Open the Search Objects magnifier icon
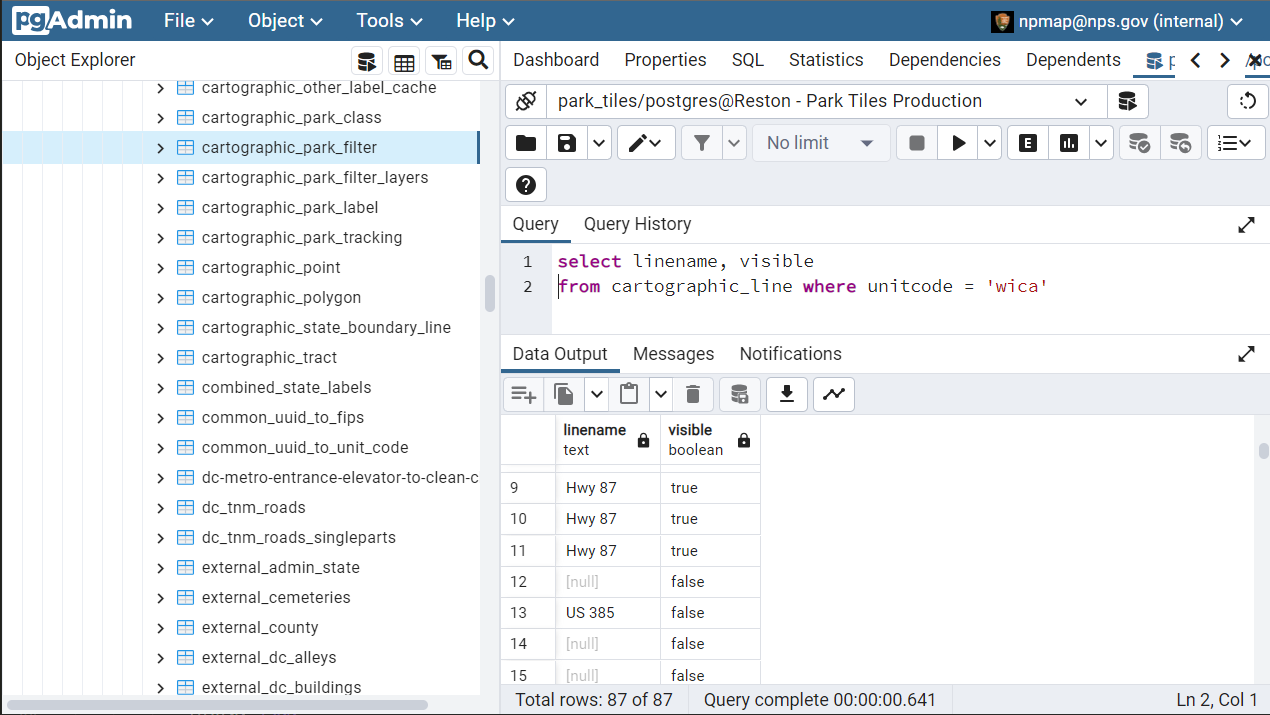1270x715 pixels. pos(478,61)
